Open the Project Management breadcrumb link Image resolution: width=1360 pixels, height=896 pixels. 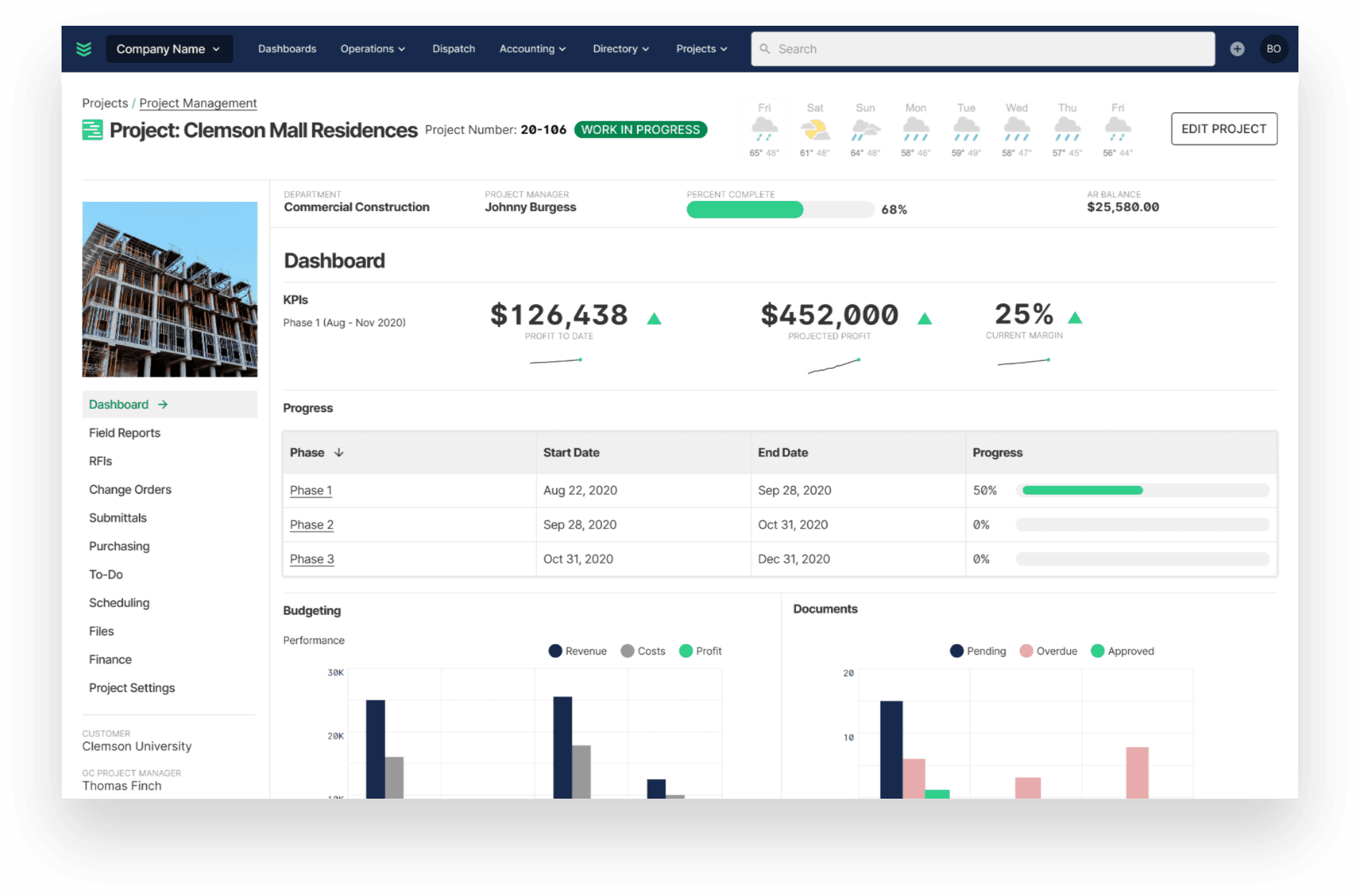(x=198, y=103)
